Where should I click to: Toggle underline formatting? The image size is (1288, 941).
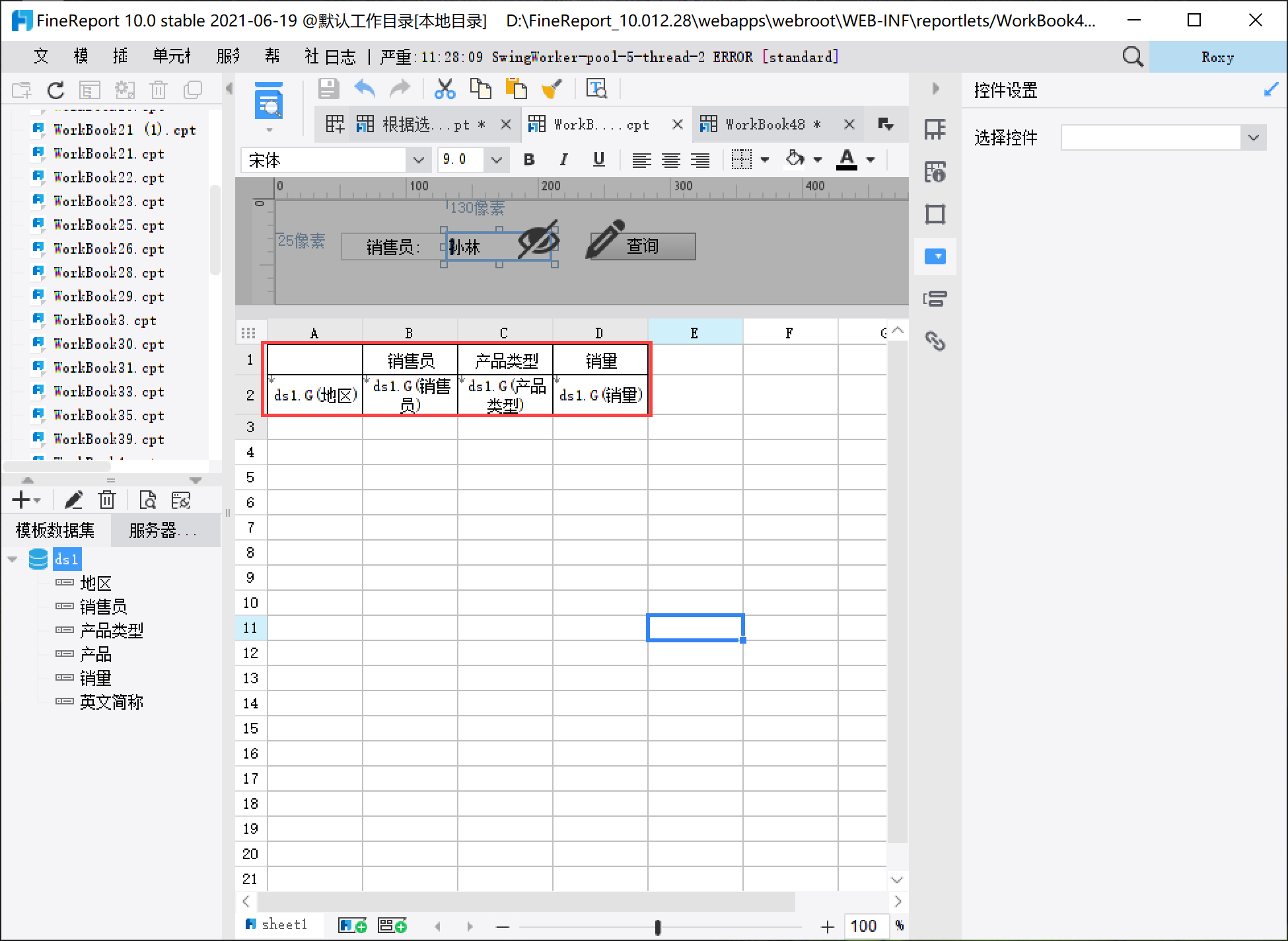coord(598,159)
